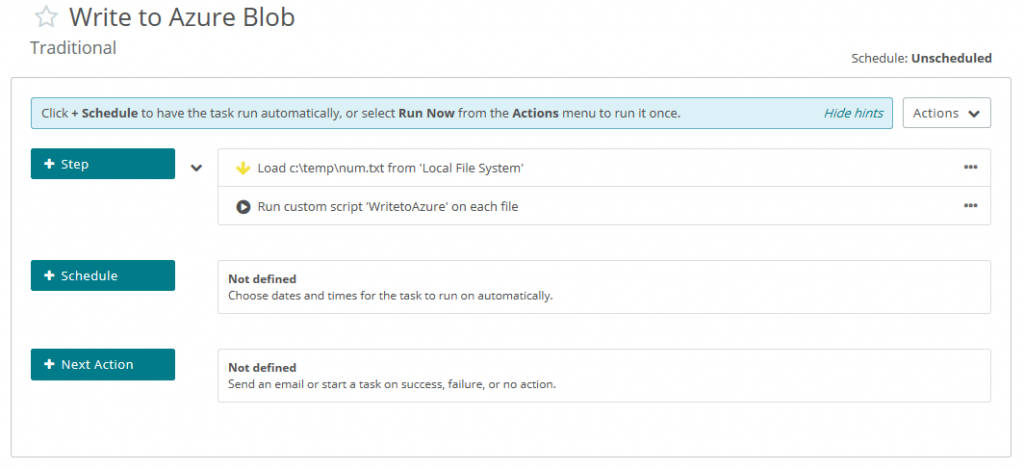
Task: Hide the hints banner via Hide hints
Action: 853,113
